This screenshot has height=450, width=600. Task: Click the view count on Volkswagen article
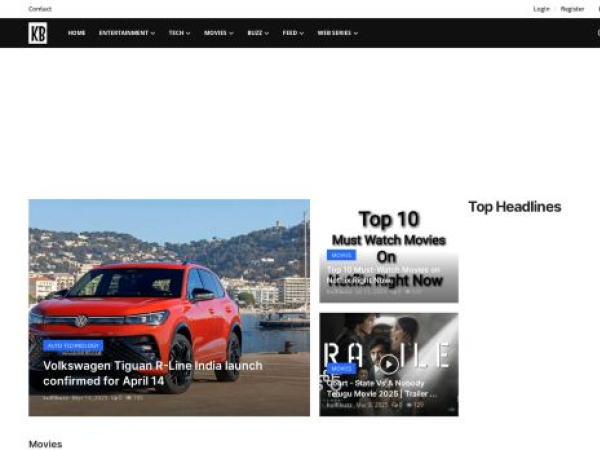click(x=135, y=398)
